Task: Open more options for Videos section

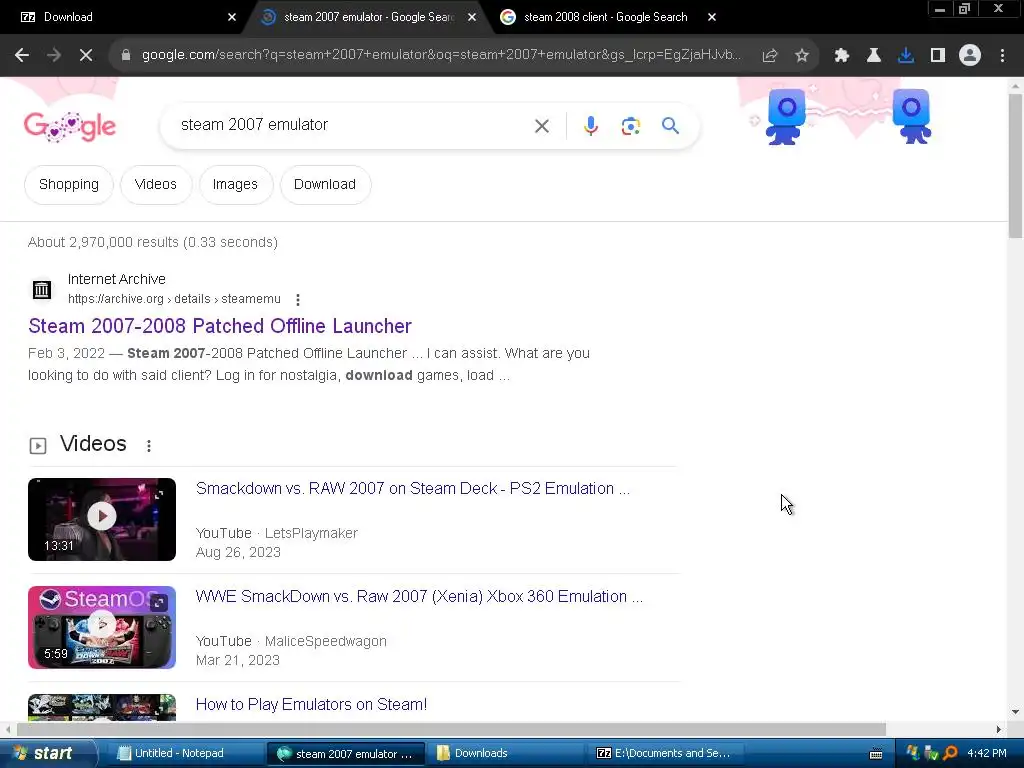Action: 149,445
